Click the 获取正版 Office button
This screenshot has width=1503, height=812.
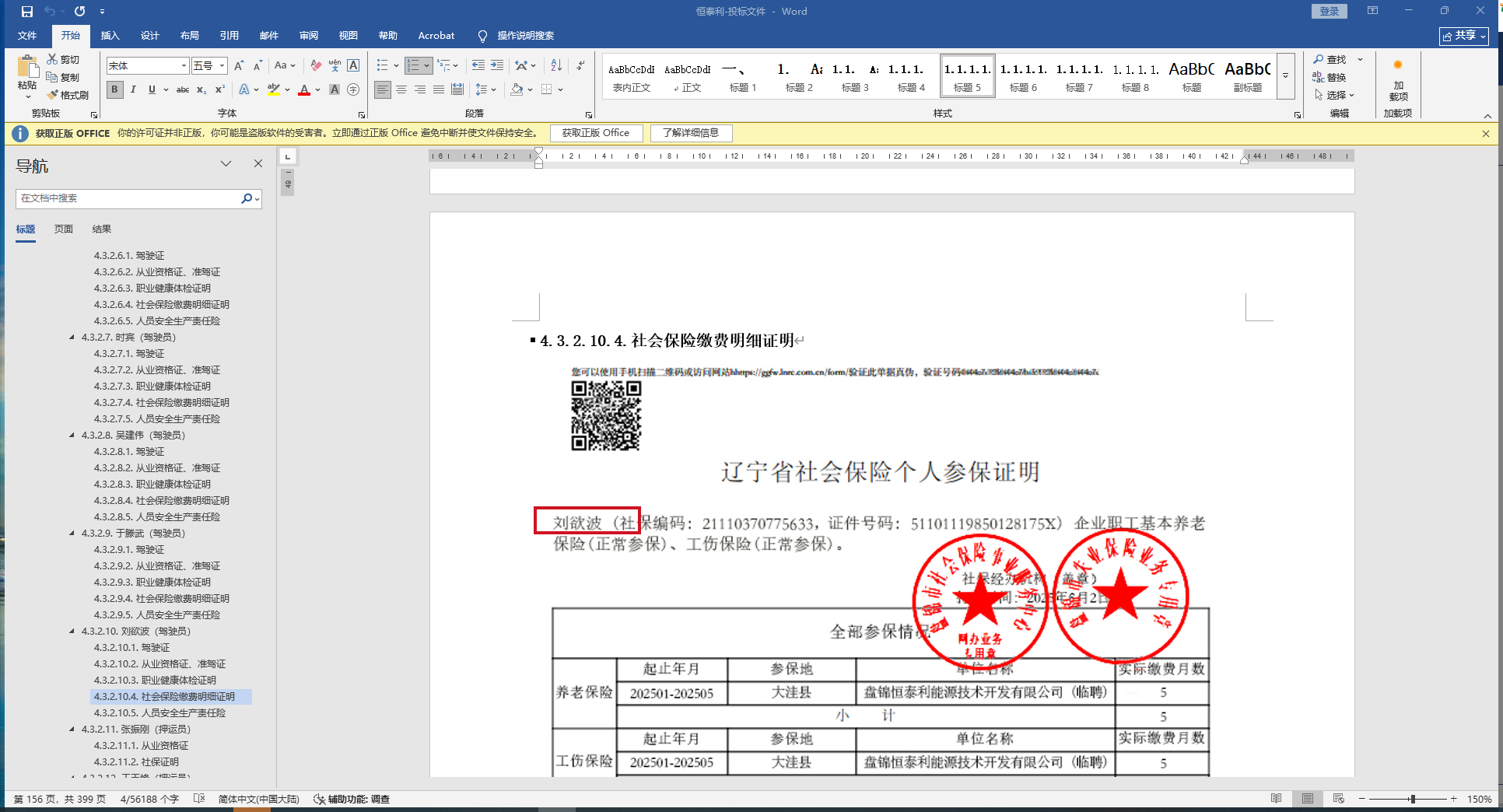click(x=596, y=133)
